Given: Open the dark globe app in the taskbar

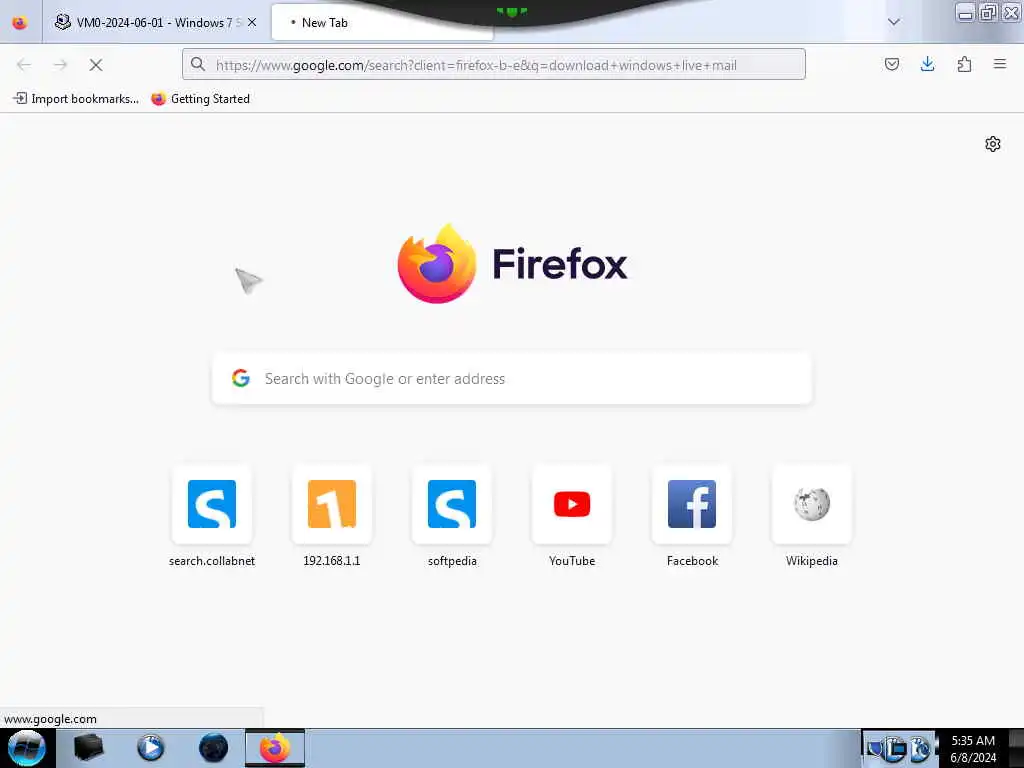Looking at the screenshot, I should point(213,748).
